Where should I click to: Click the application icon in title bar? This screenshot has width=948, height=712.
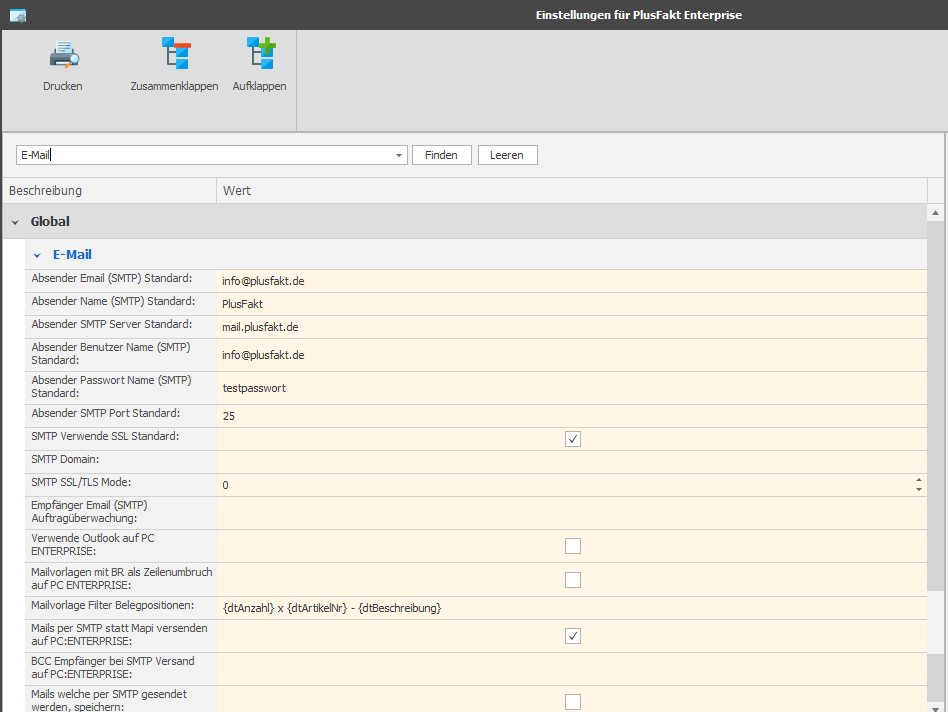click(x=18, y=16)
